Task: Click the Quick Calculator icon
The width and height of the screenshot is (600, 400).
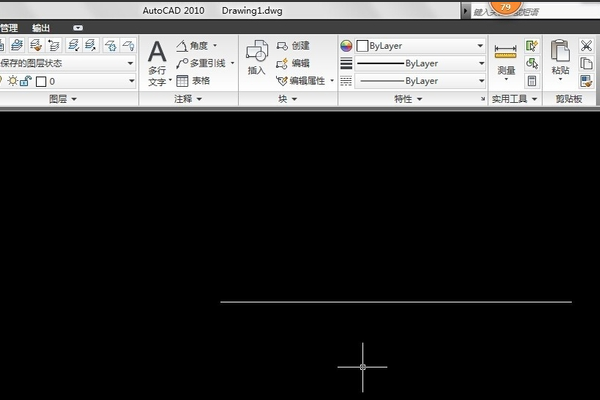Action: coord(532,81)
